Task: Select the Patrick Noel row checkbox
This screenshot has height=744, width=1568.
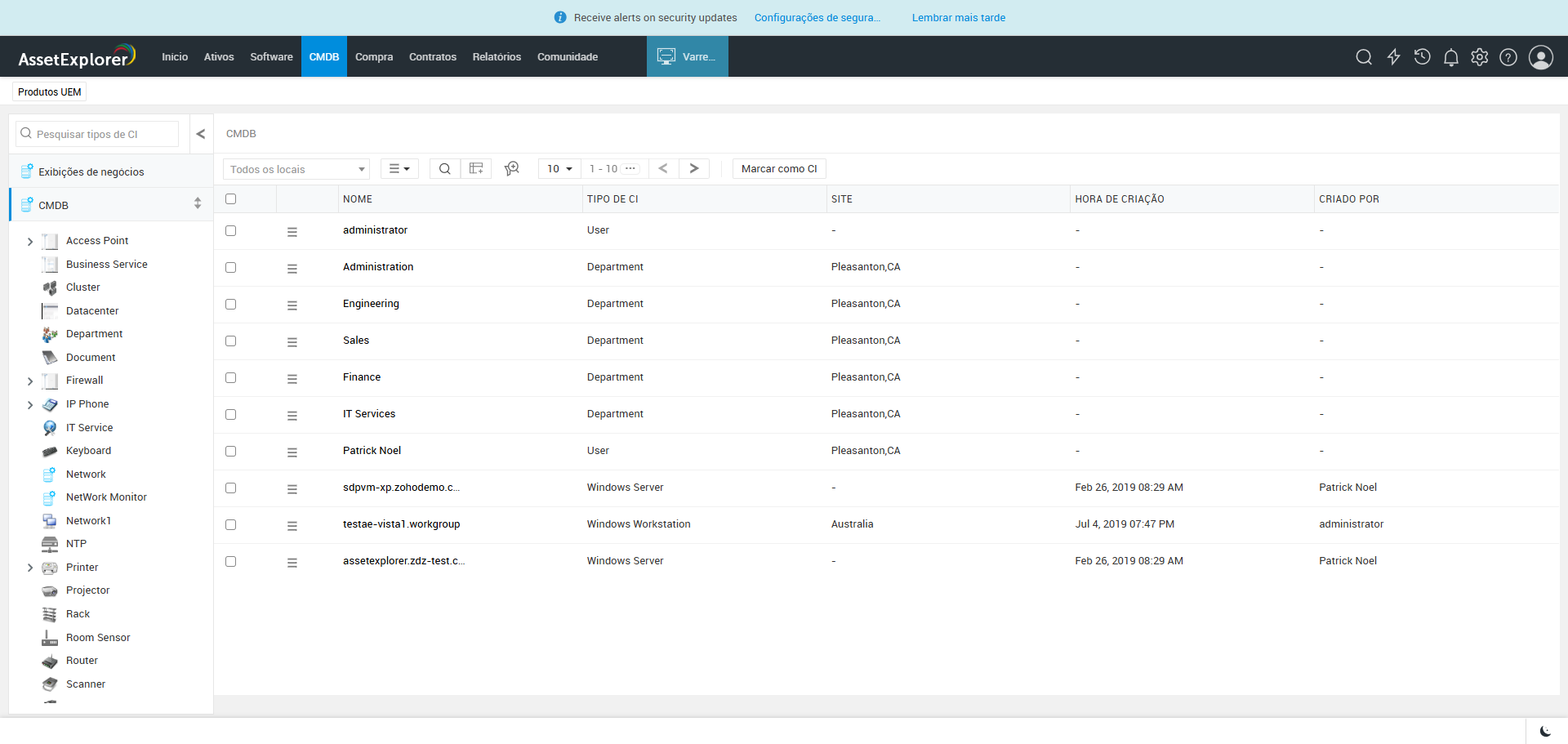Action: [231, 451]
